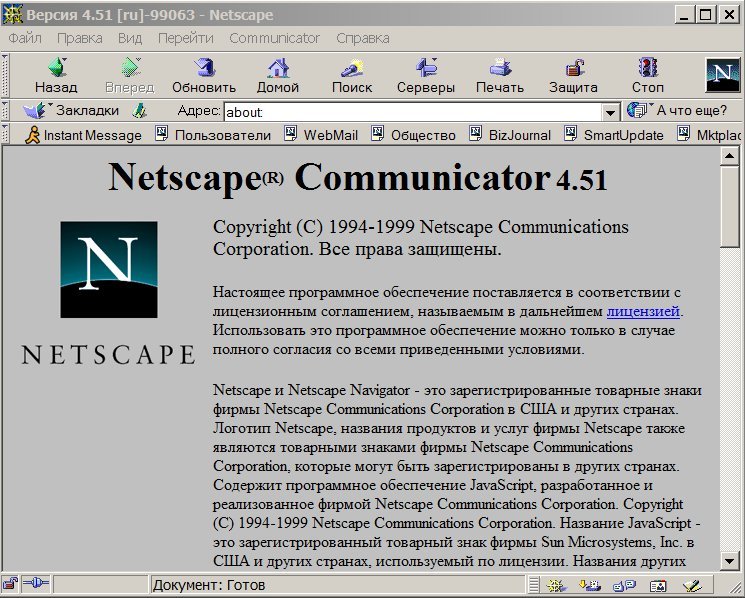Open Composer from the component bar
The height and width of the screenshot is (598, 745).
click(692, 586)
